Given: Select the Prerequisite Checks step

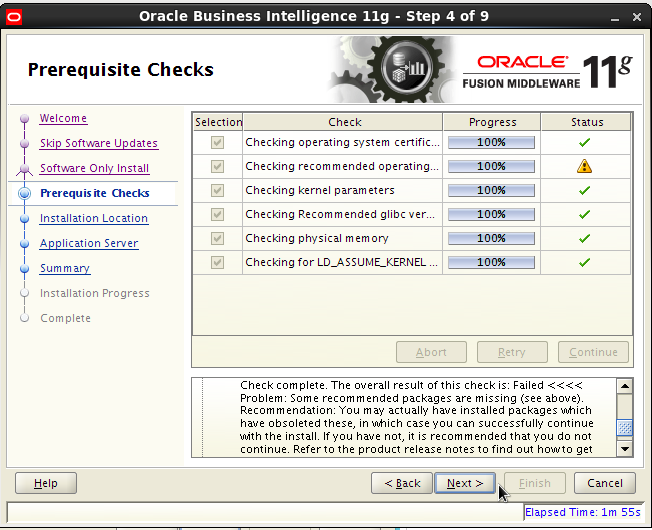Looking at the screenshot, I should 95,193.
